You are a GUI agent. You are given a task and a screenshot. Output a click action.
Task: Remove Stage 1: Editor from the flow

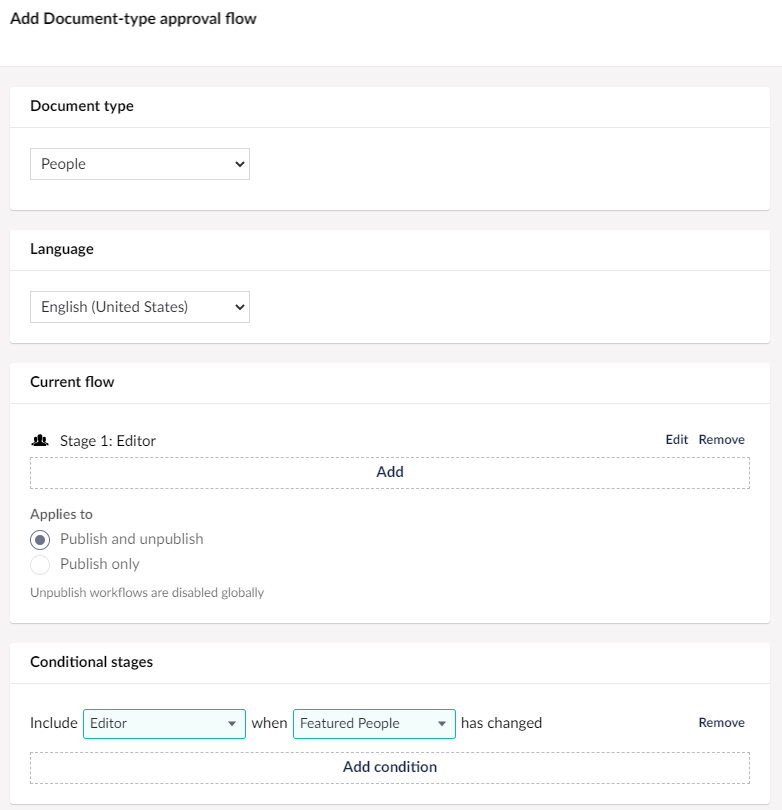tap(722, 440)
